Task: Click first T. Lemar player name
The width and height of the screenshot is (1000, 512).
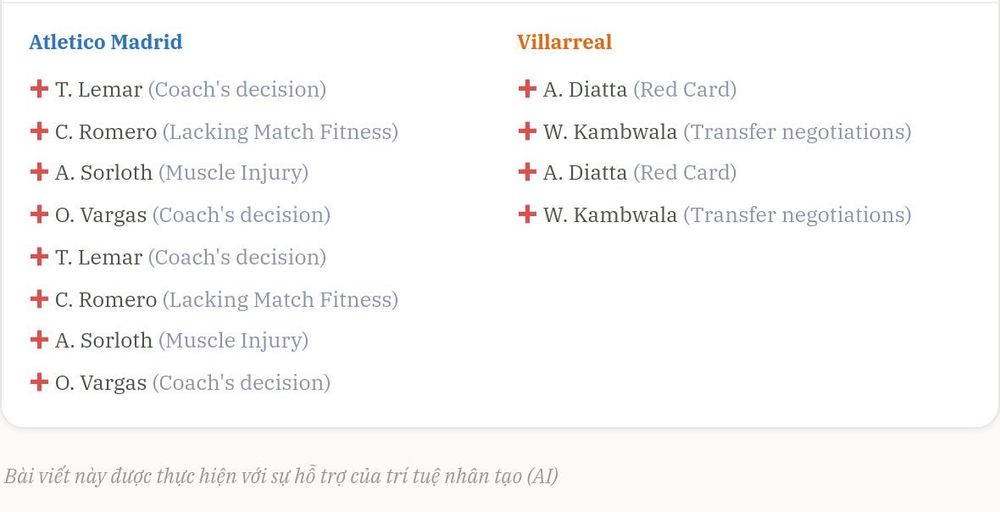Action: pos(99,90)
